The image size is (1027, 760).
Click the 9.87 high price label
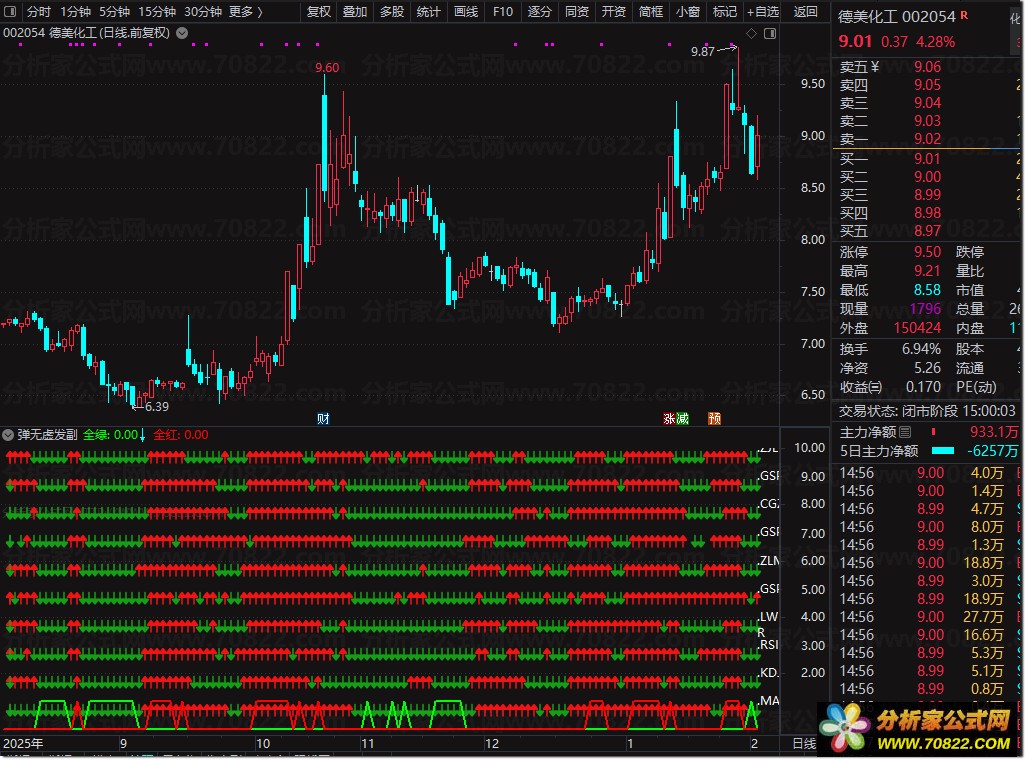(x=703, y=51)
